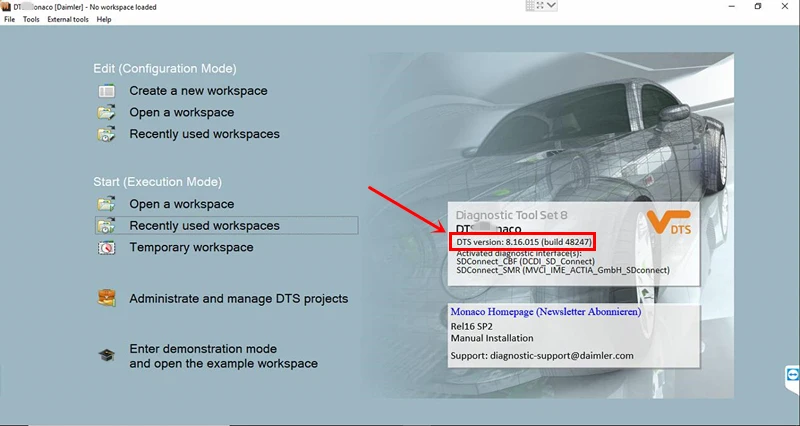Choose Open a workspace in Configuration Mode
This screenshot has width=800, height=426.
(182, 112)
